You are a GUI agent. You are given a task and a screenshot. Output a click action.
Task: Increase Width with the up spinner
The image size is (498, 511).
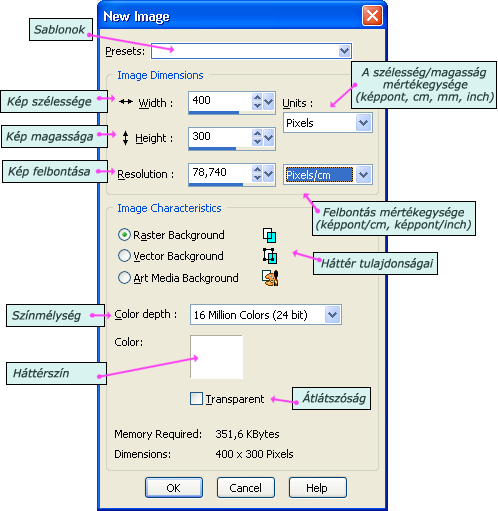[x=257, y=98]
